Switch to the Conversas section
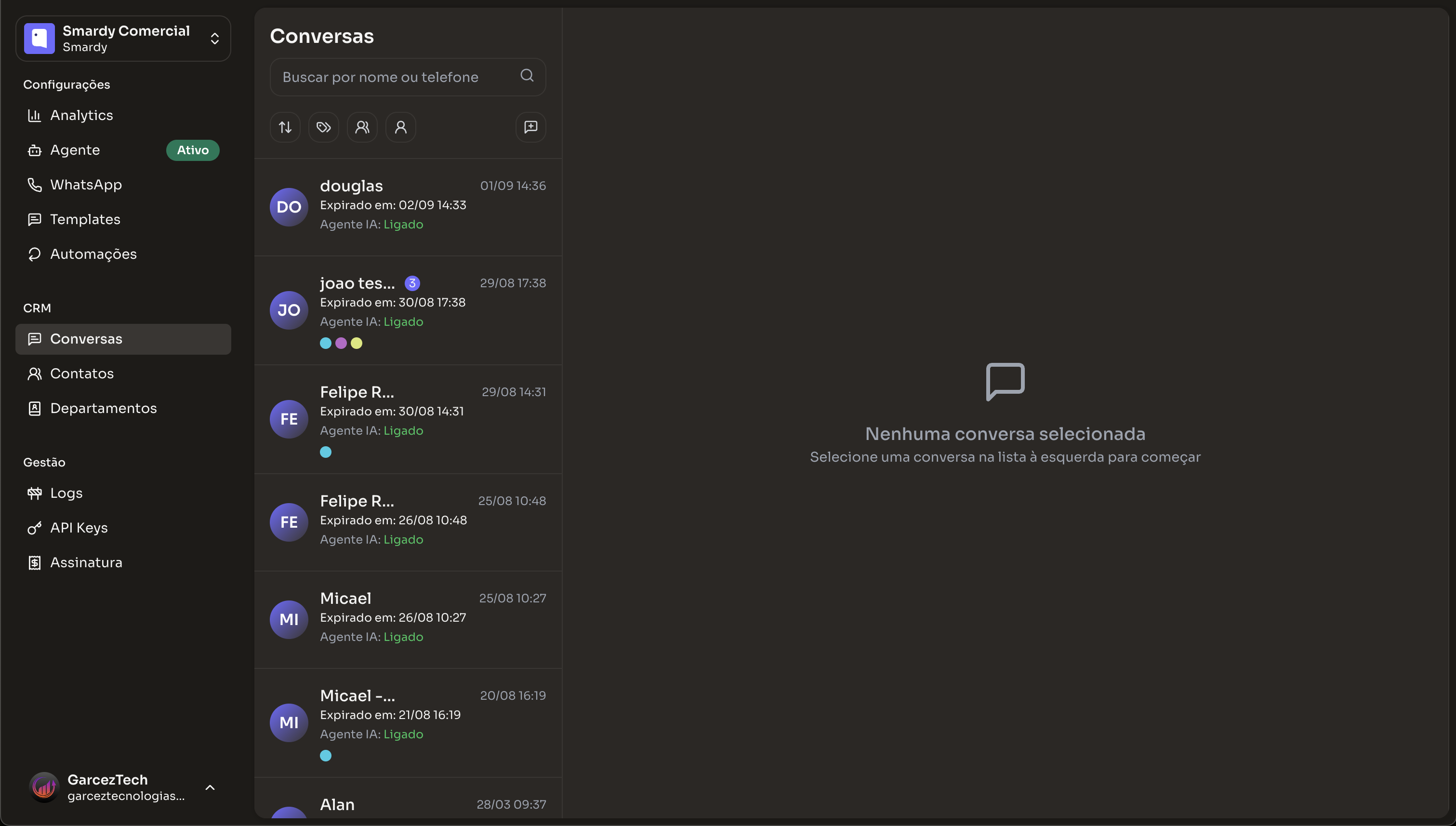Image resolution: width=1456 pixels, height=826 pixels. tap(86, 339)
